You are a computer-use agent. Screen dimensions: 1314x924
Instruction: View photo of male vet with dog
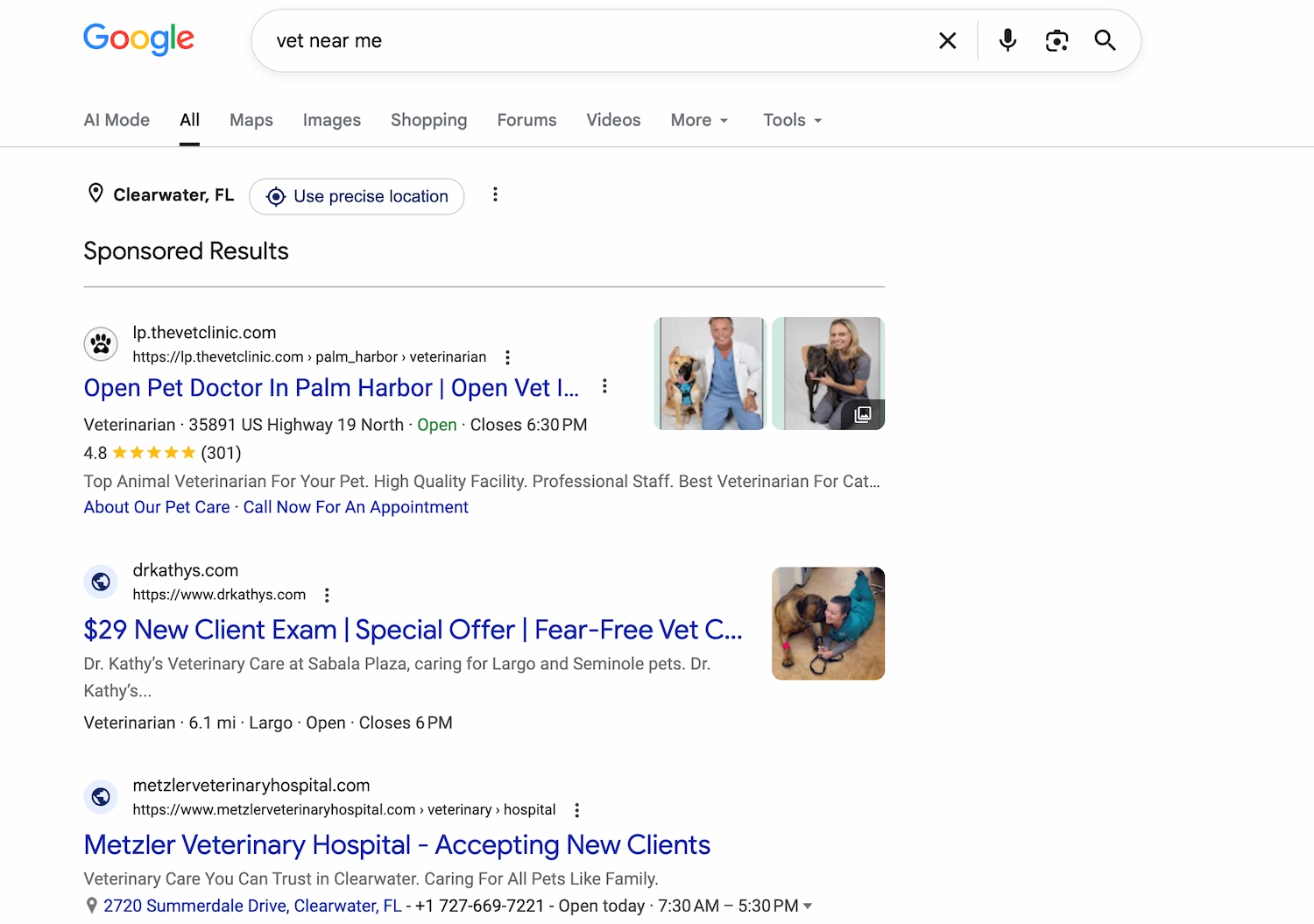(x=710, y=373)
